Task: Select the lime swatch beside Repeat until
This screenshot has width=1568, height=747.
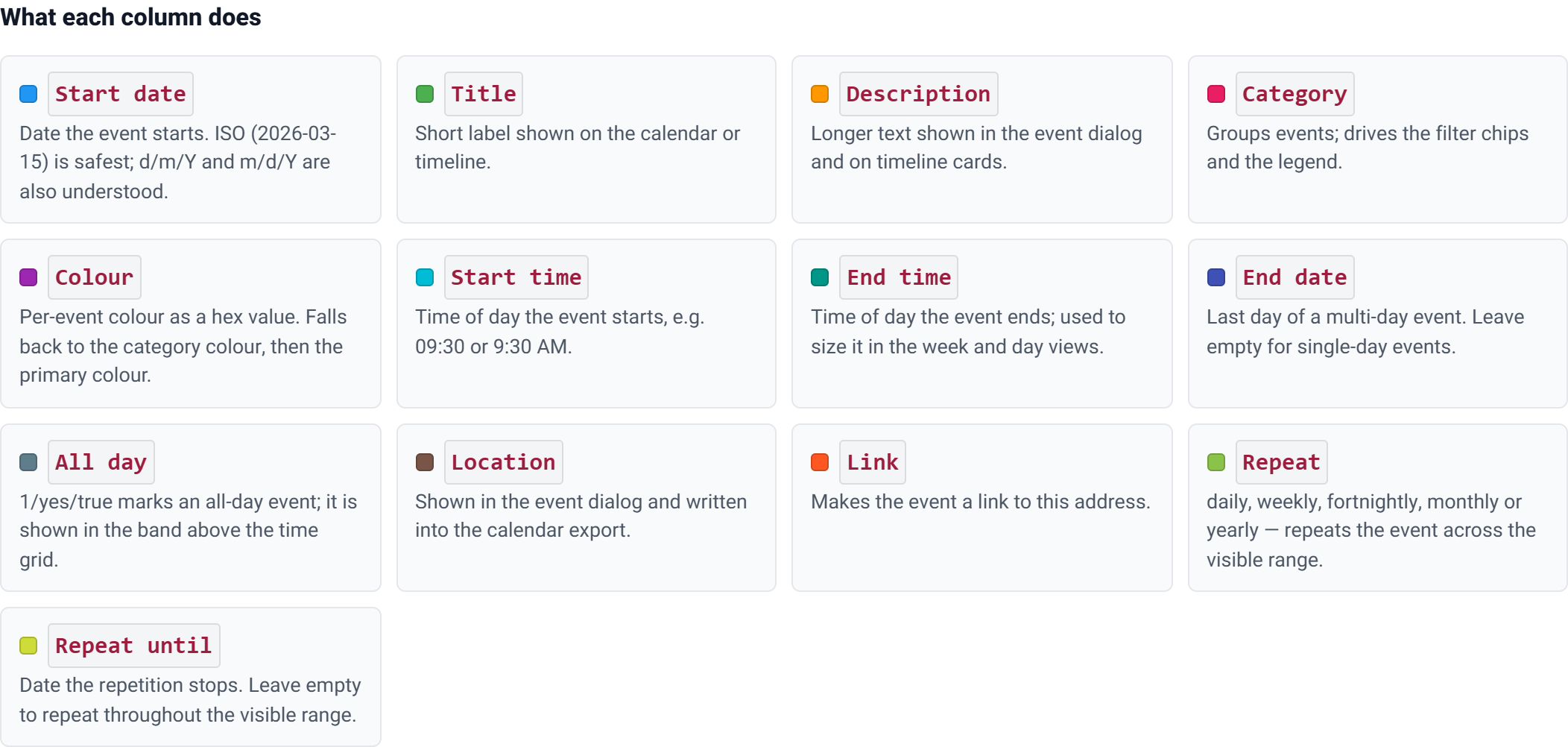Action: (28, 646)
